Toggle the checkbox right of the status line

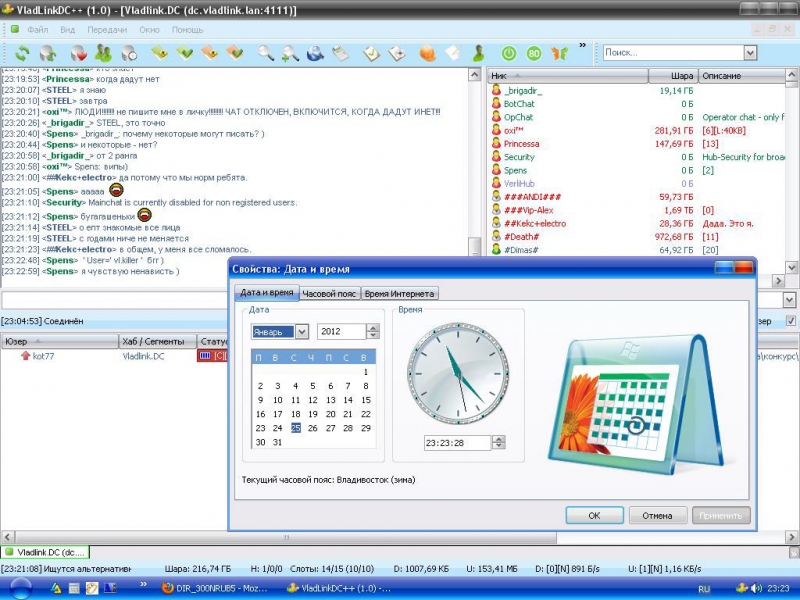pos(791,321)
